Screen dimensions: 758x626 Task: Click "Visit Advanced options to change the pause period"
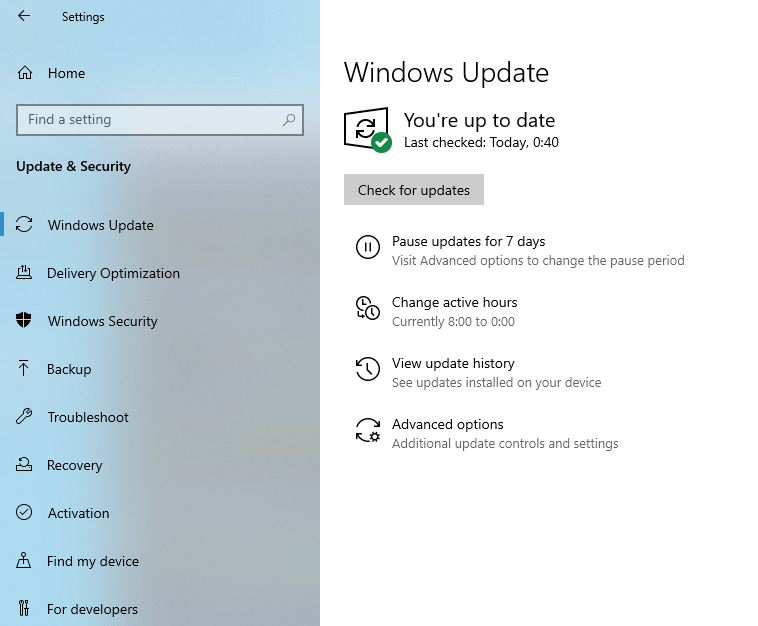point(538,261)
